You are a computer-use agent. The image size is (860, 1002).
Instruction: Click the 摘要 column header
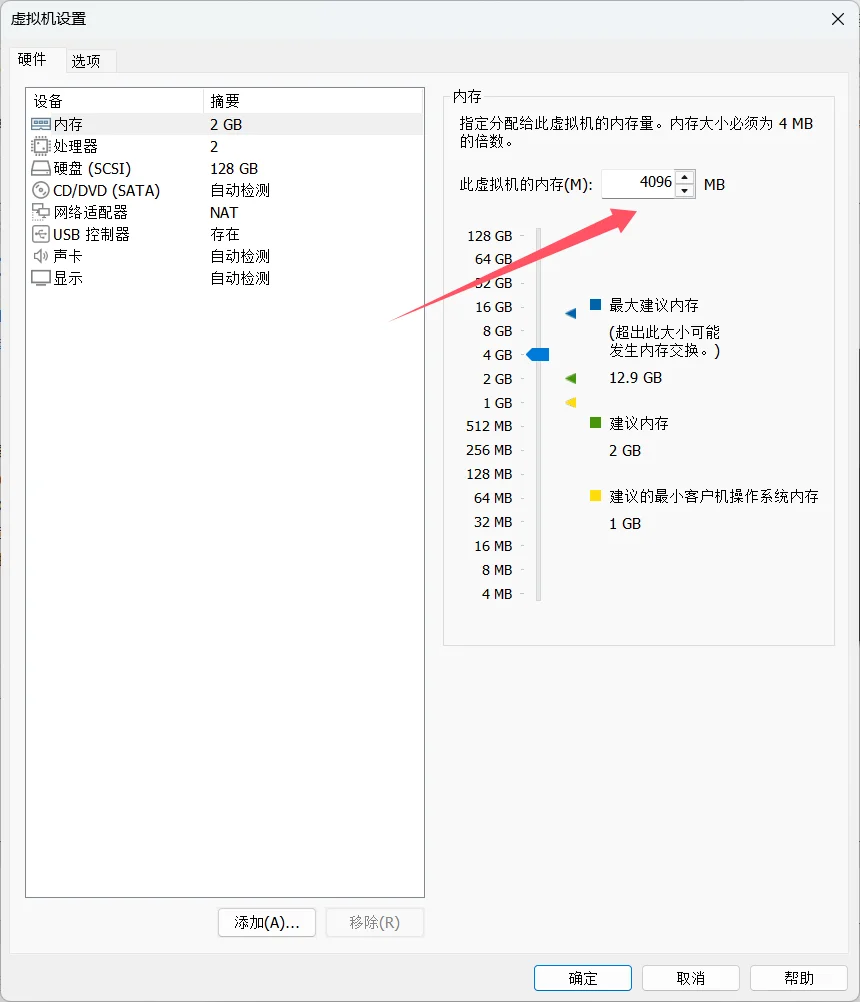pyautogui.click(x=313, y=101)
